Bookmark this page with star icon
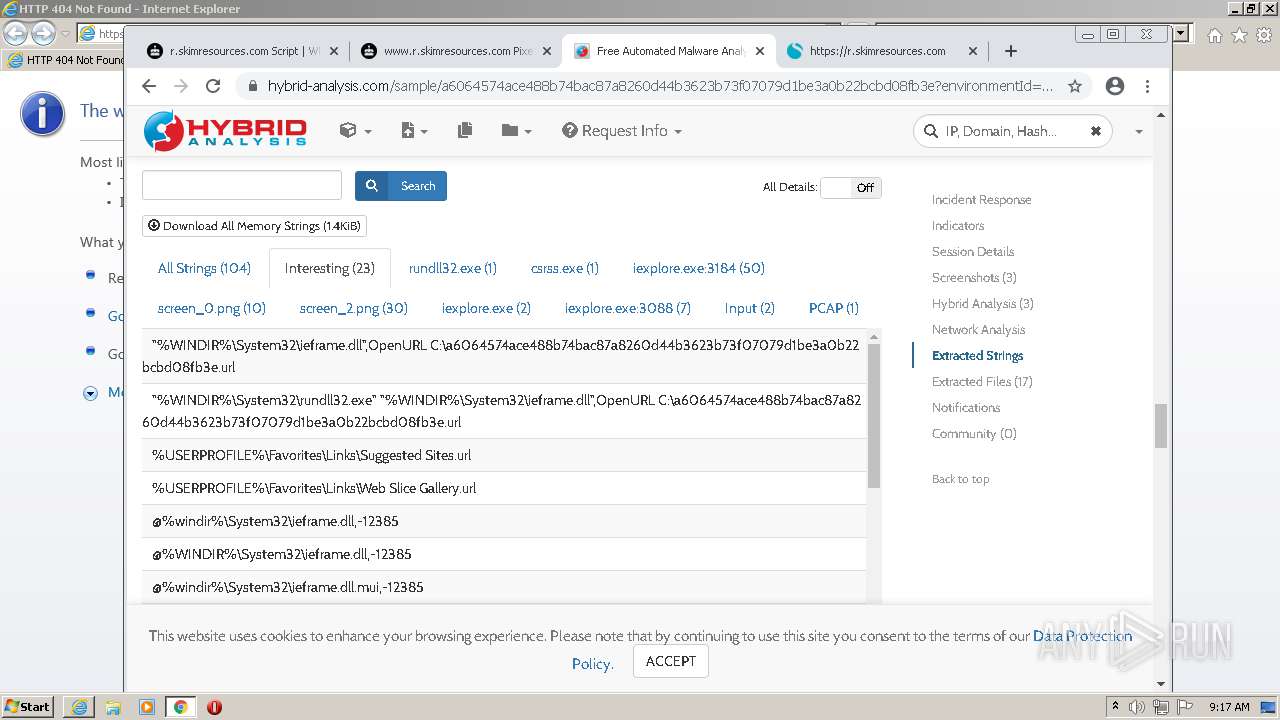 (1075, 86)
